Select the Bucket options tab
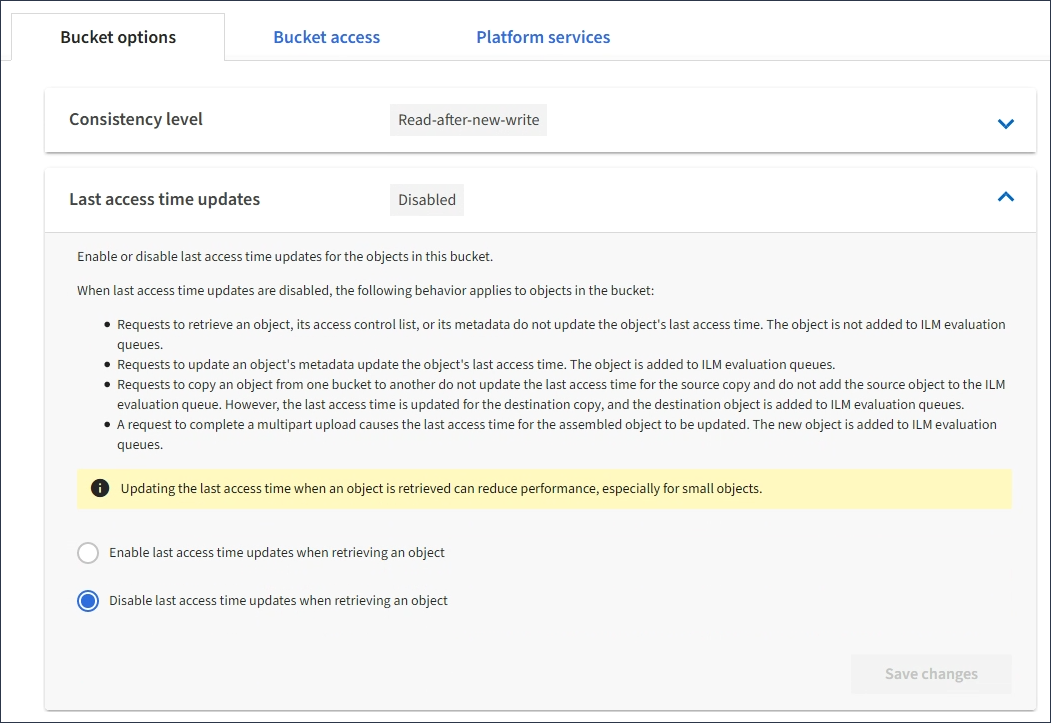This screenshot has width=1051, height=723. (118, 37)
